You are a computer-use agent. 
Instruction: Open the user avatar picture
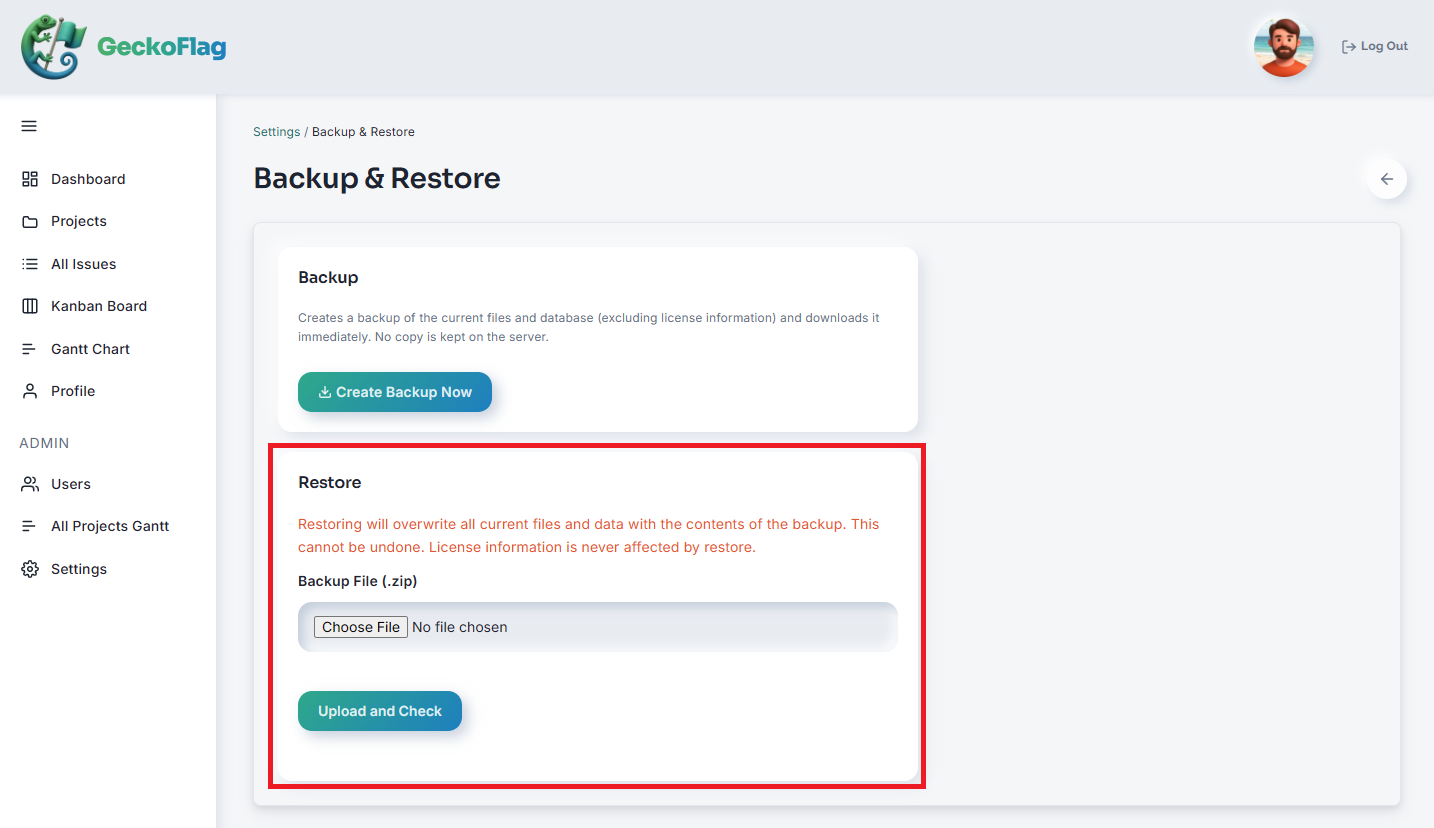pyautogui.click(x=1283, y=47)
